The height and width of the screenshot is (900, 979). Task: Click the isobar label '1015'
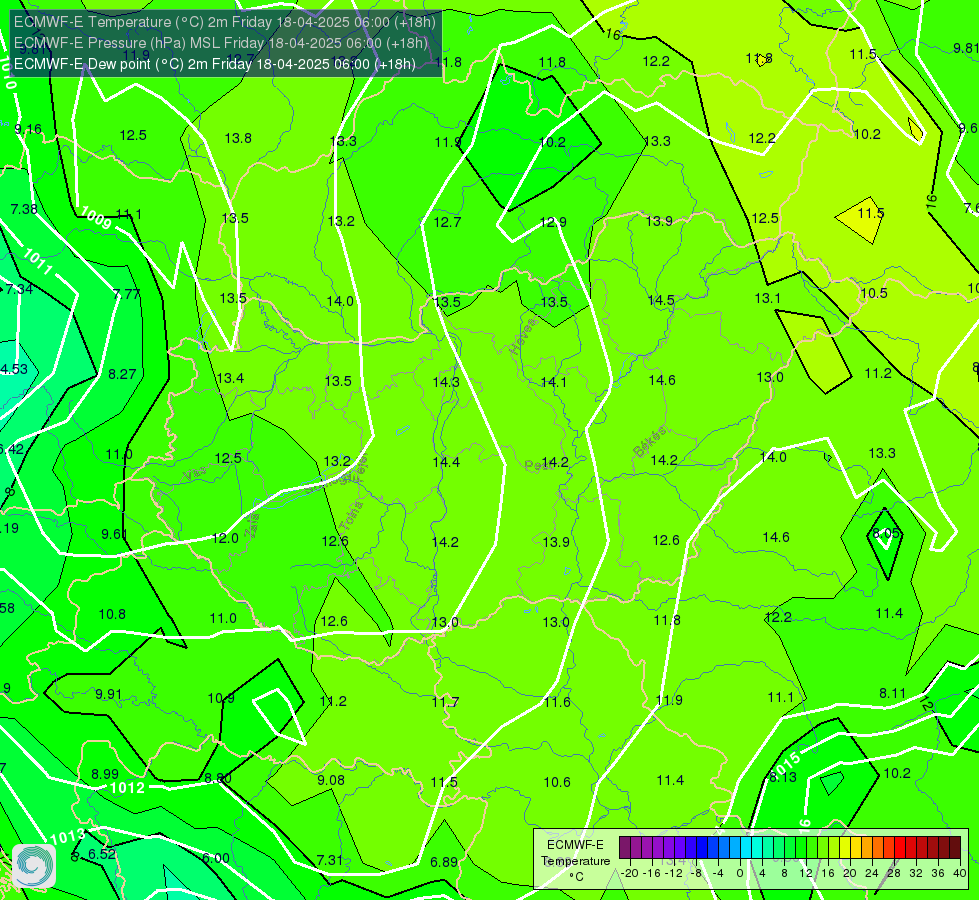click(785, 765)
